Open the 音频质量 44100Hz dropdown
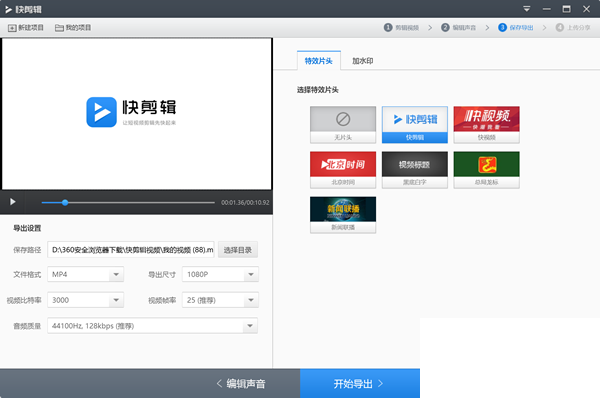 152,326
